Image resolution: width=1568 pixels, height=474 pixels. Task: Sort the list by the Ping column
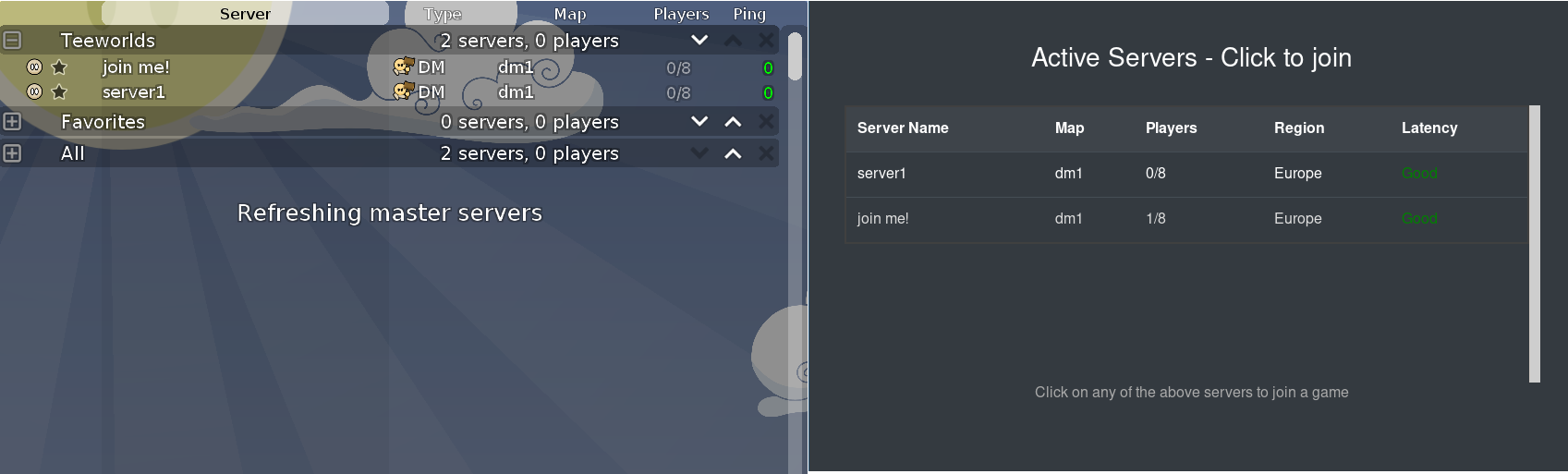[x=749, y=14]
